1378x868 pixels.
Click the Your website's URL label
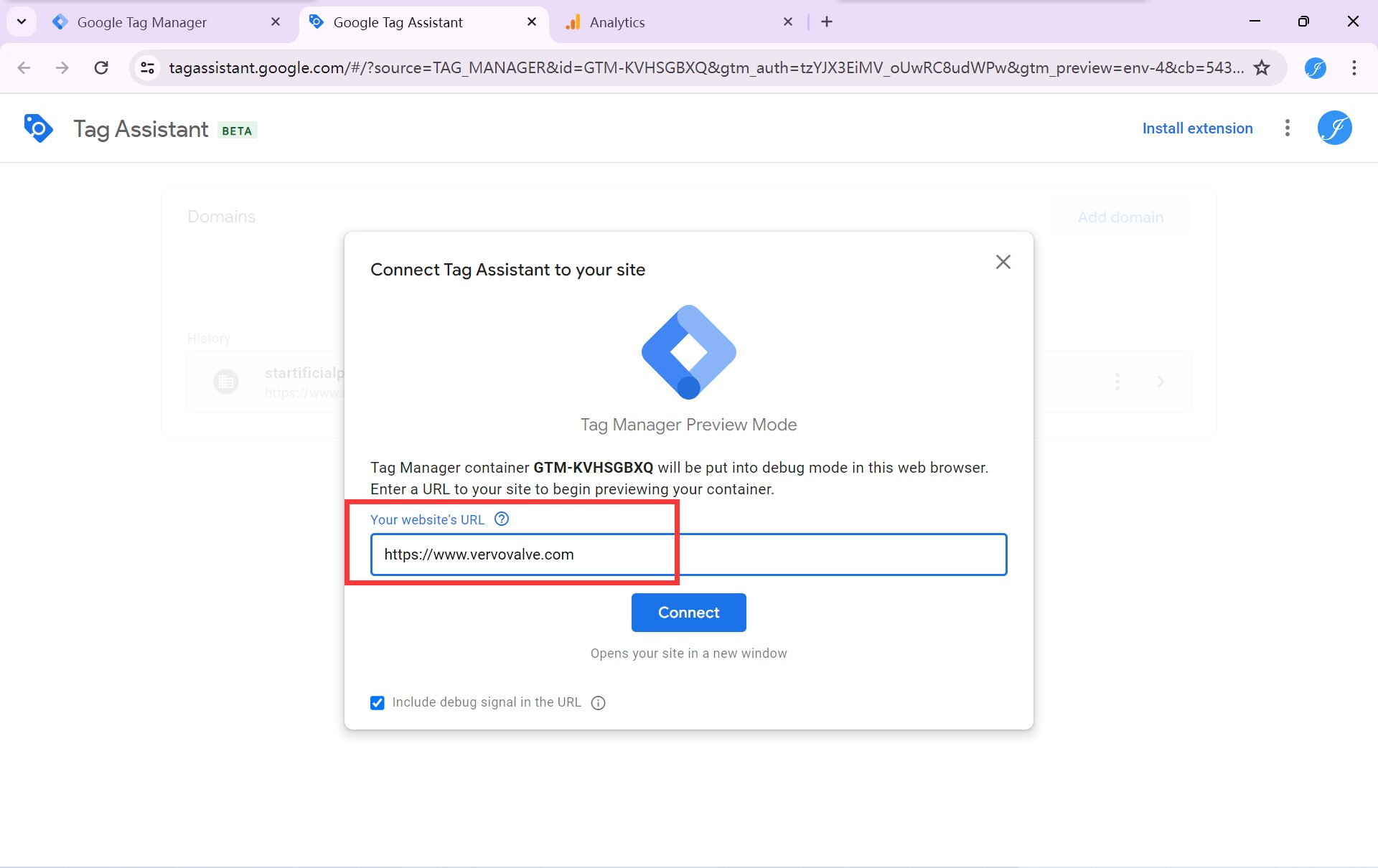(427, 519)
